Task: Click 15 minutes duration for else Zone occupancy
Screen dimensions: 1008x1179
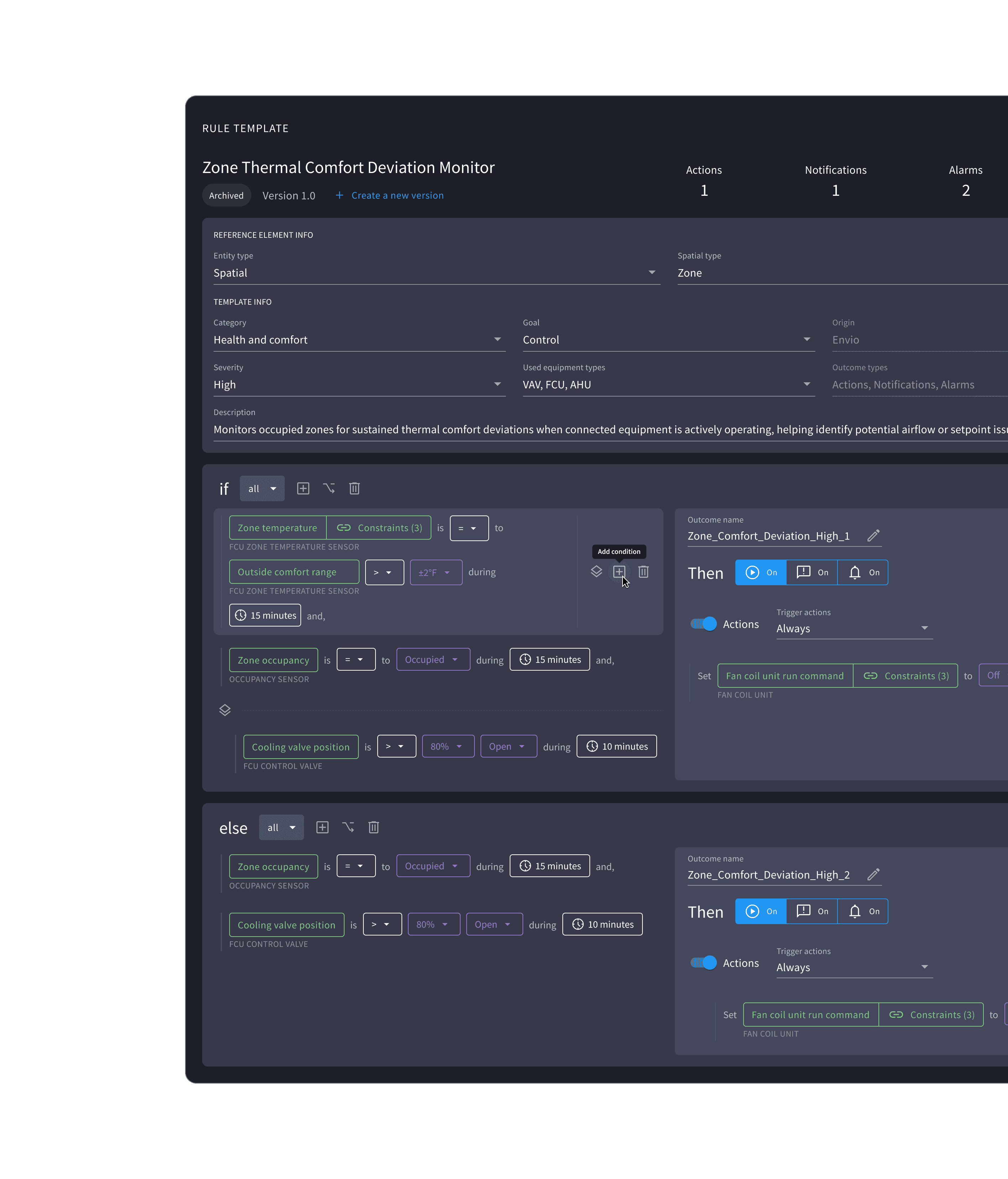Action: click(550, 866)
